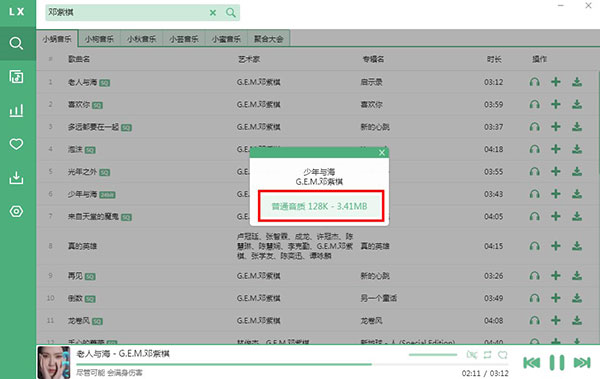Select song title 来自天堂的魔鬼 in row 7
Viewport: 600px width, 379px height.
pyautogui.click(x=93, y=216)
